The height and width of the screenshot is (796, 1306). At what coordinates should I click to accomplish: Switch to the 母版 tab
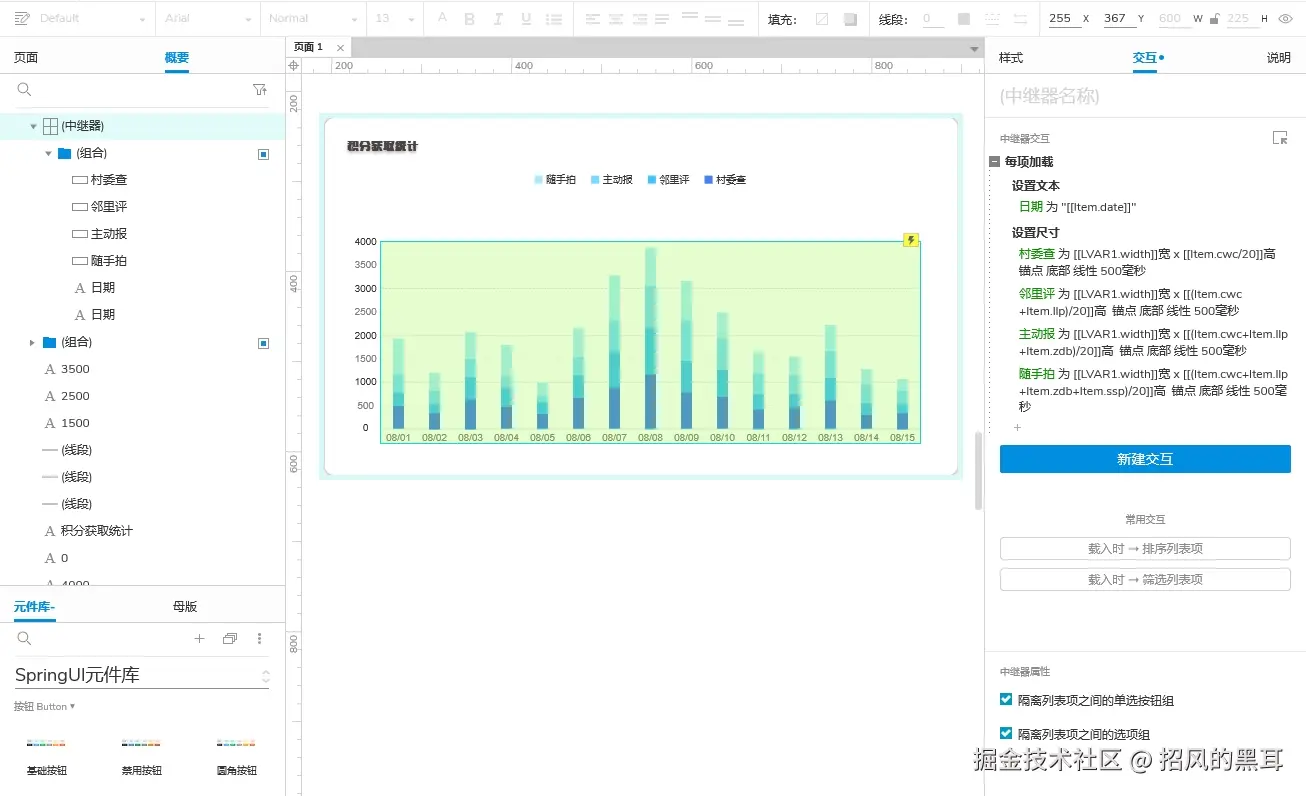(x=185, y=606)
